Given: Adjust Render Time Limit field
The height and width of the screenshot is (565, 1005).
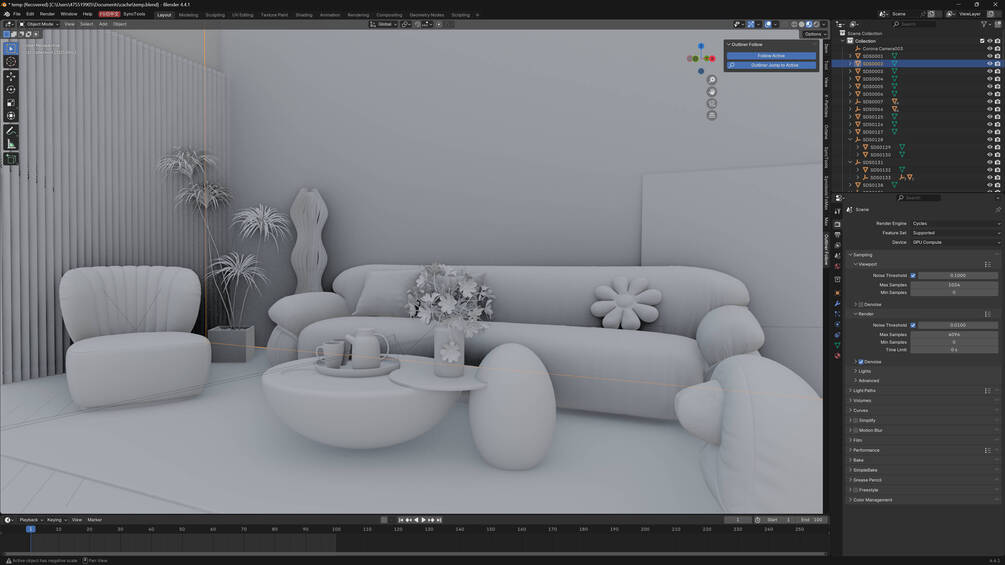Looking at the screenshot, I should point(954,350).
